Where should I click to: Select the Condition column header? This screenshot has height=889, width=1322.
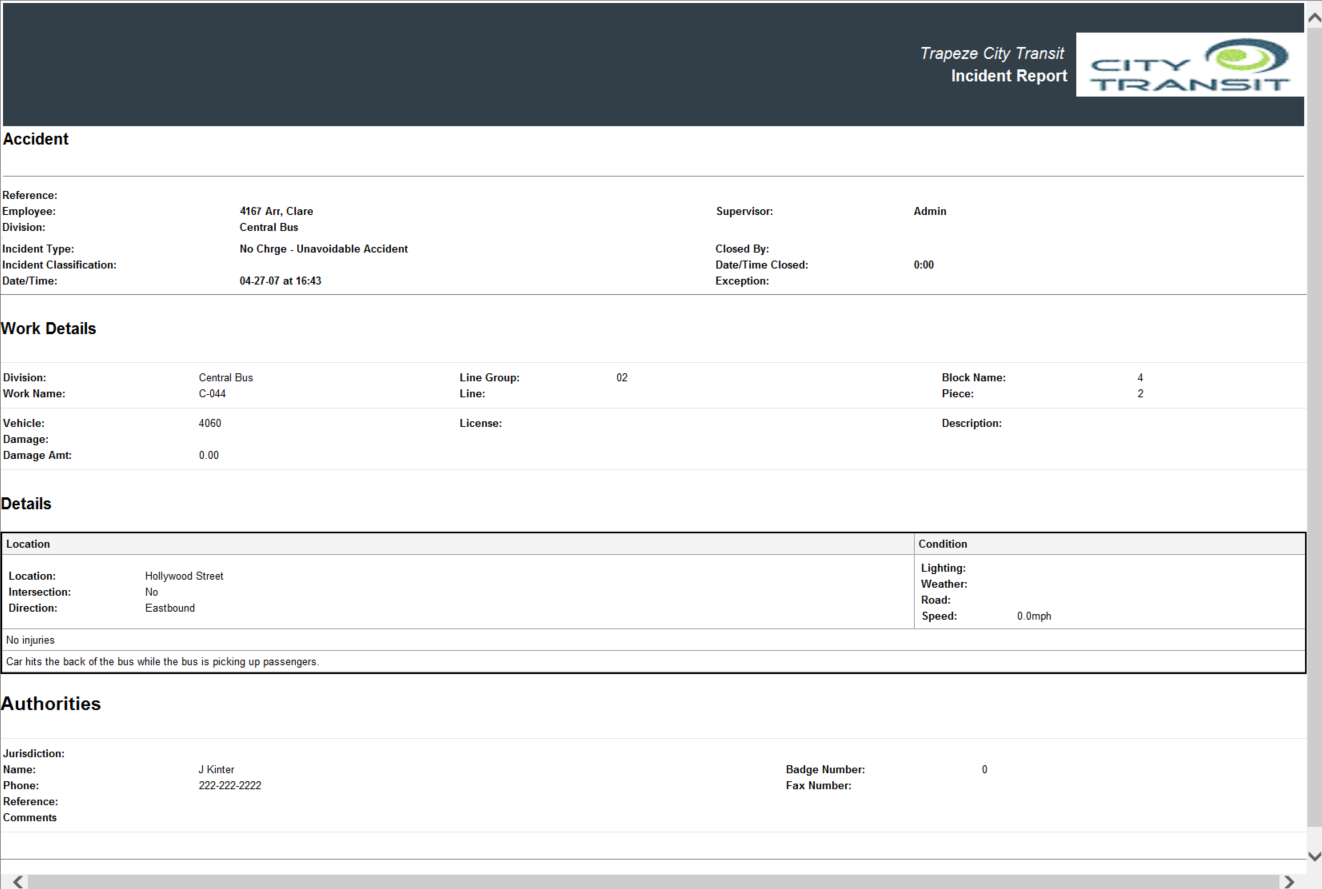(943, 543)
